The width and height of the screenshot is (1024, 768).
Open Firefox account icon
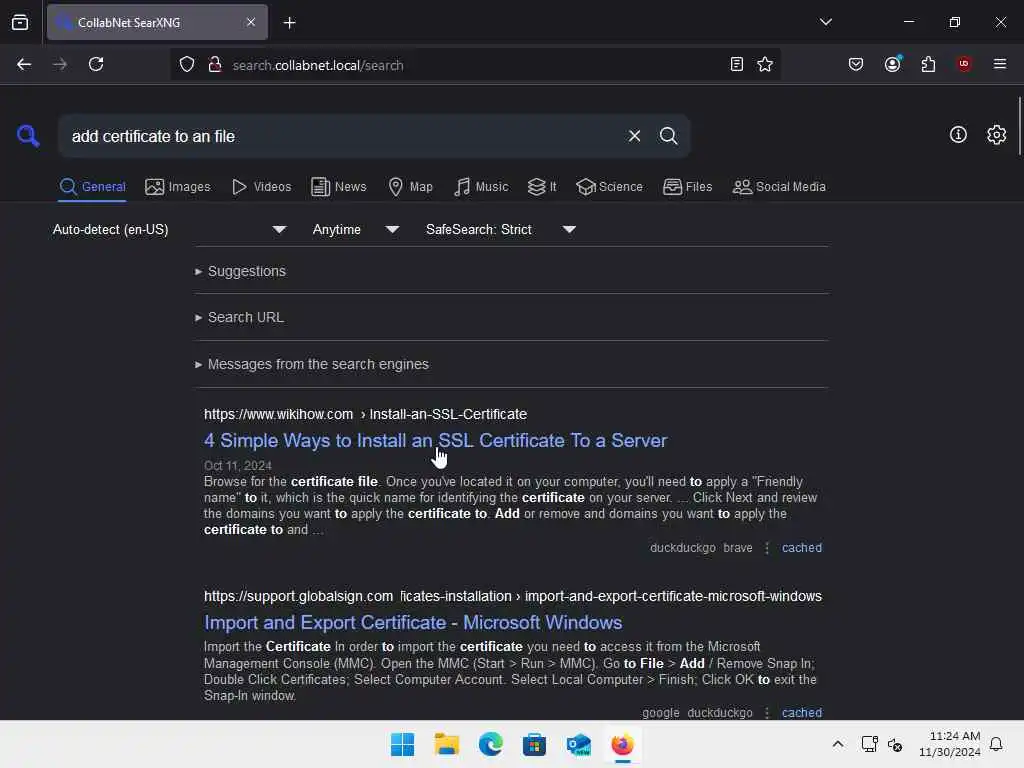point(893,64)
